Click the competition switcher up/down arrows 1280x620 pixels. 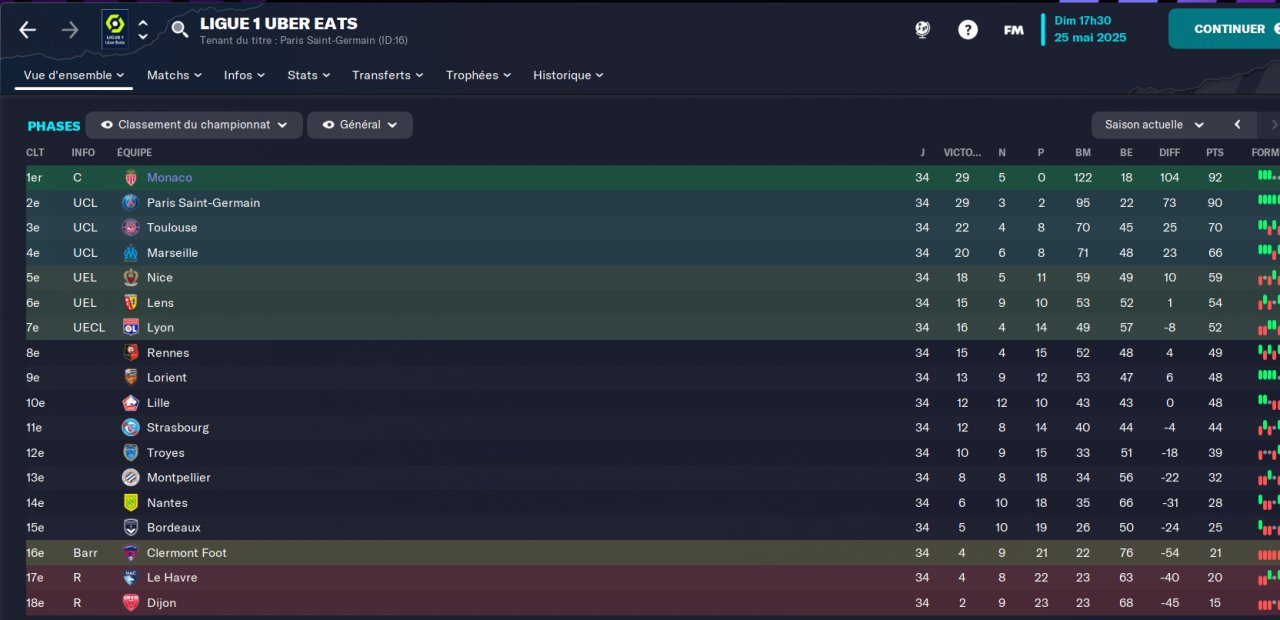(x=143, y=30)
